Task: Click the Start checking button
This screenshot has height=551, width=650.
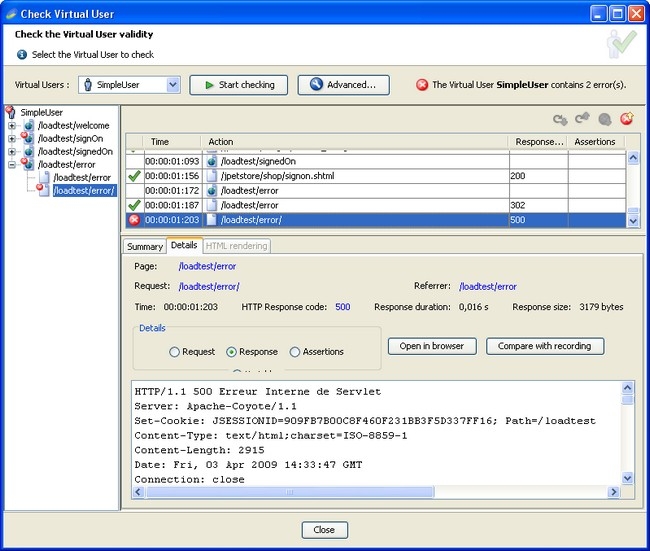Action: click(238, 85)
